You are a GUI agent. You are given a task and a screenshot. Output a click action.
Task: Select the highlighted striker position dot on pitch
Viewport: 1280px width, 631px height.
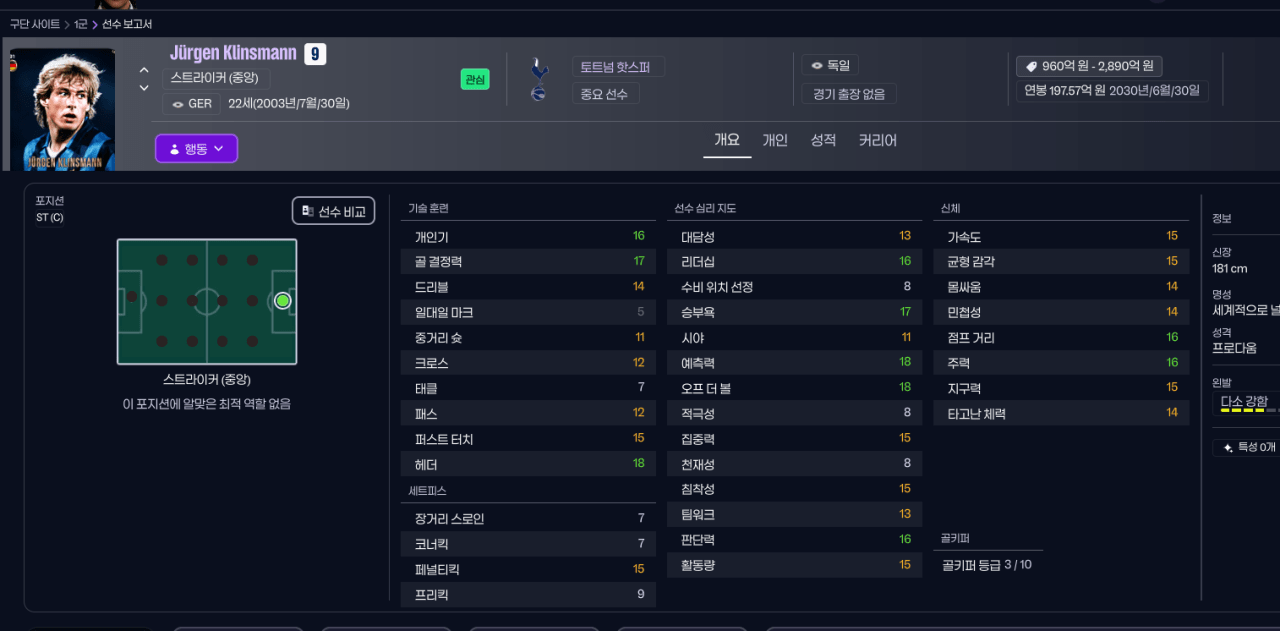click(282, 300)
